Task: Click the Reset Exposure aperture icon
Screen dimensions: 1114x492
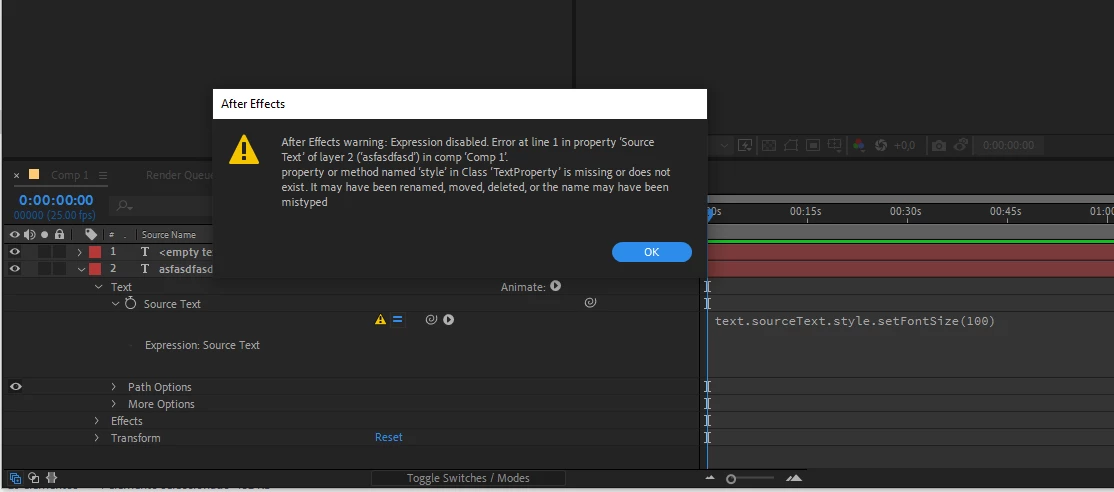Action: (881, 146)
